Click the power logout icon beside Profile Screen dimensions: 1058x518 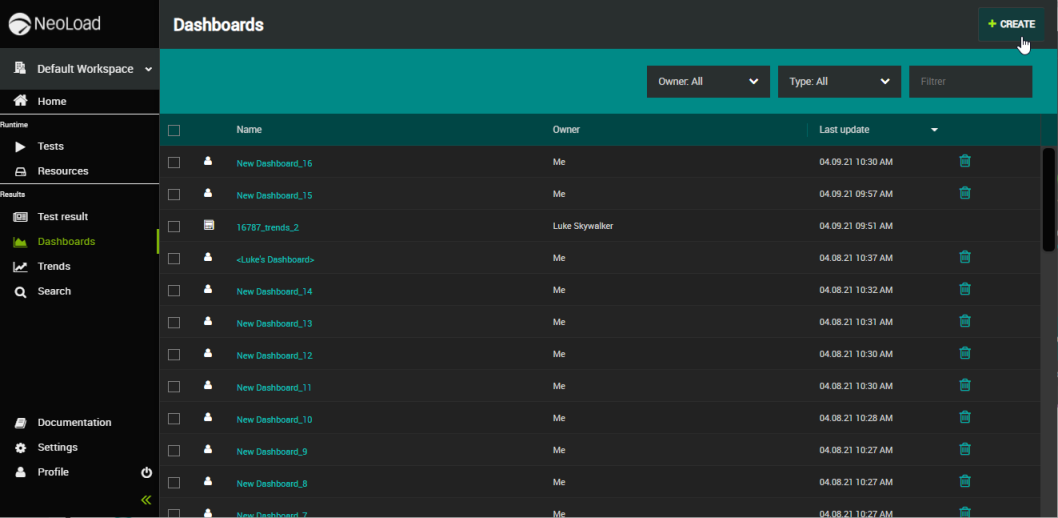[146, 472]
